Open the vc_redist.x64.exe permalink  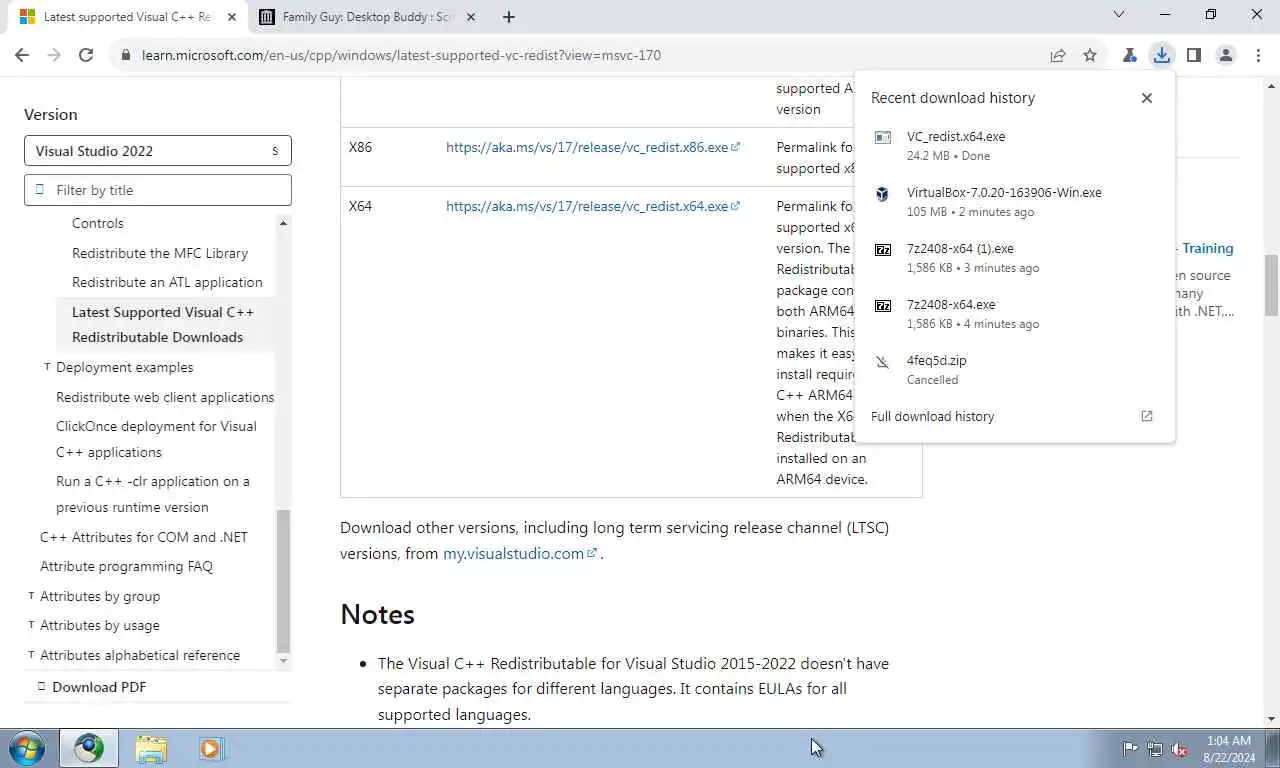point(593,206)
